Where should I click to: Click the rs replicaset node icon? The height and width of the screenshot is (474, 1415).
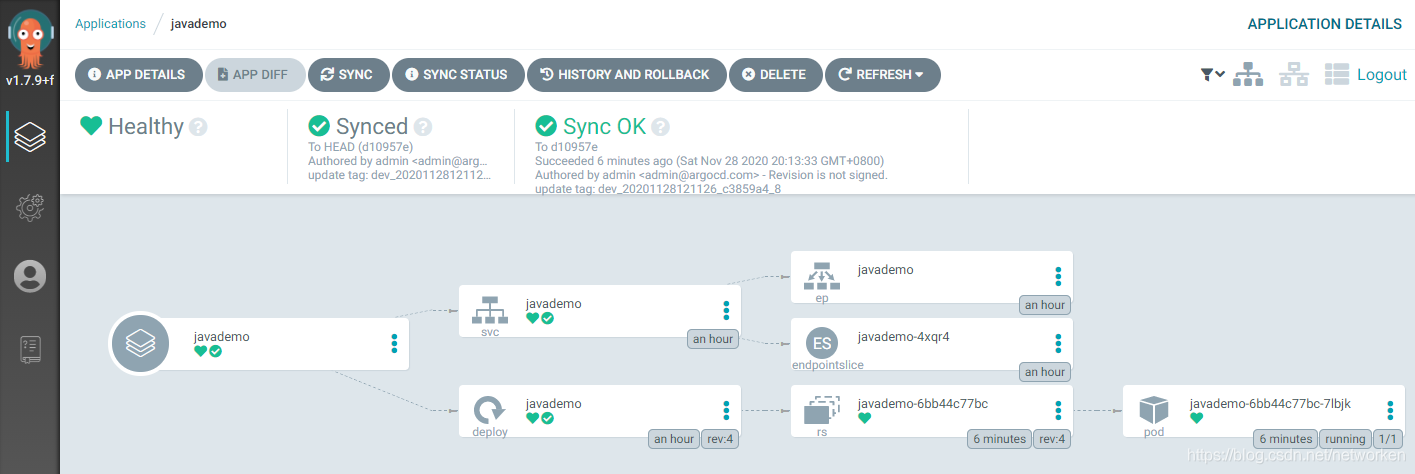(x=821, y=409)
